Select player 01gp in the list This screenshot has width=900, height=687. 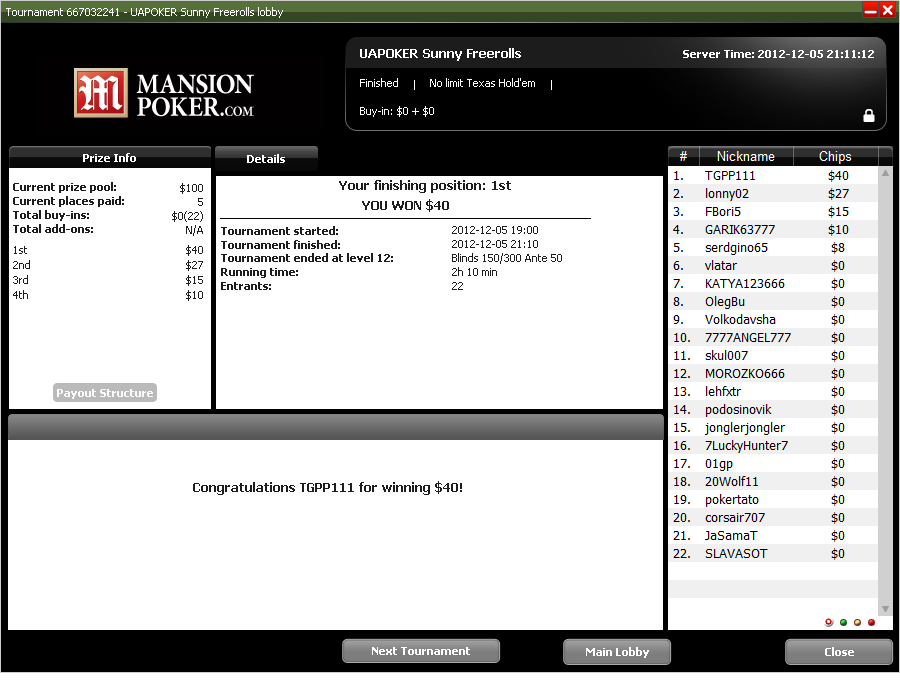(x=773, y=463)
